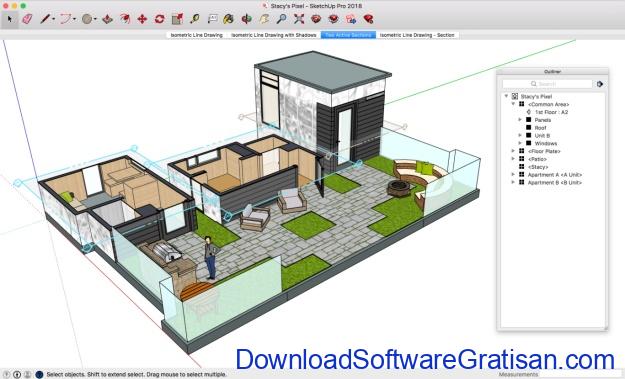Click the dark blue circle status bar icon
The width and height of the screenshot is (625, 379).
[x=39, y=375]
